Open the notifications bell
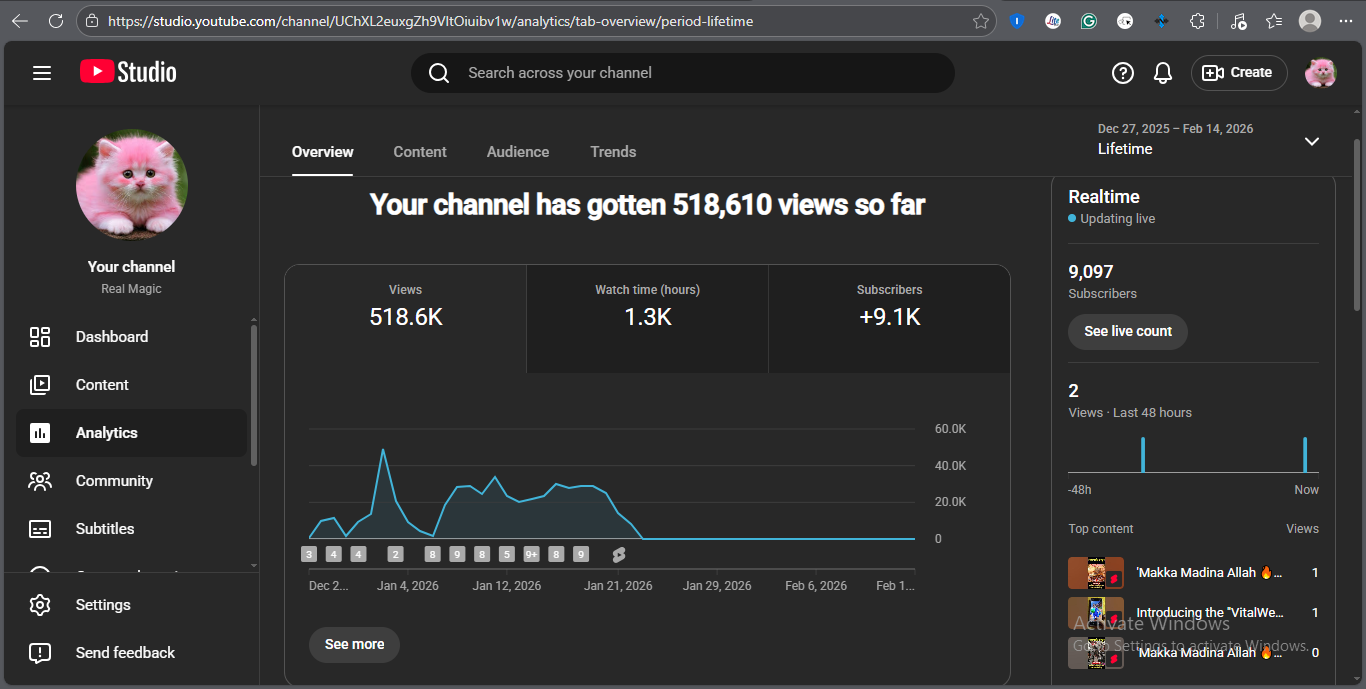This screenshot has width=1366, height=689. click(x=1162, y=73)
